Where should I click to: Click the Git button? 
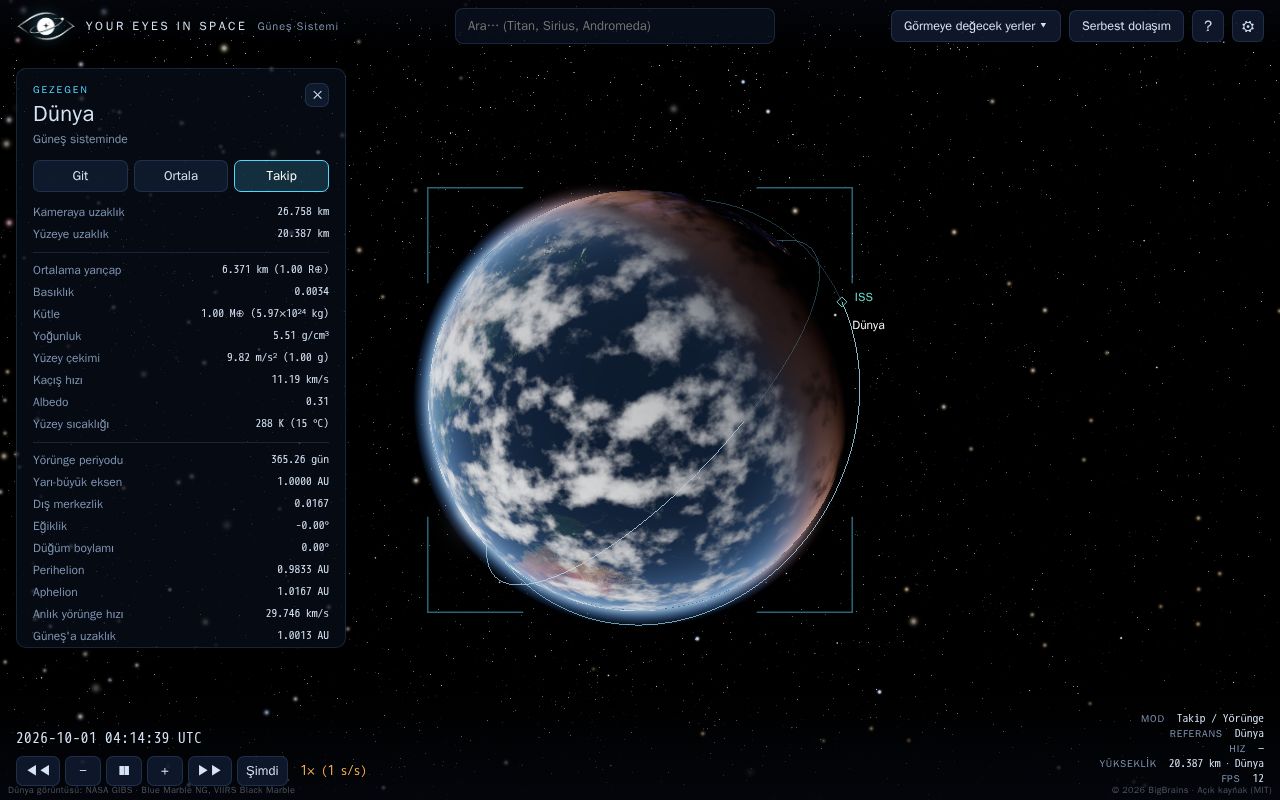[80, 176]
